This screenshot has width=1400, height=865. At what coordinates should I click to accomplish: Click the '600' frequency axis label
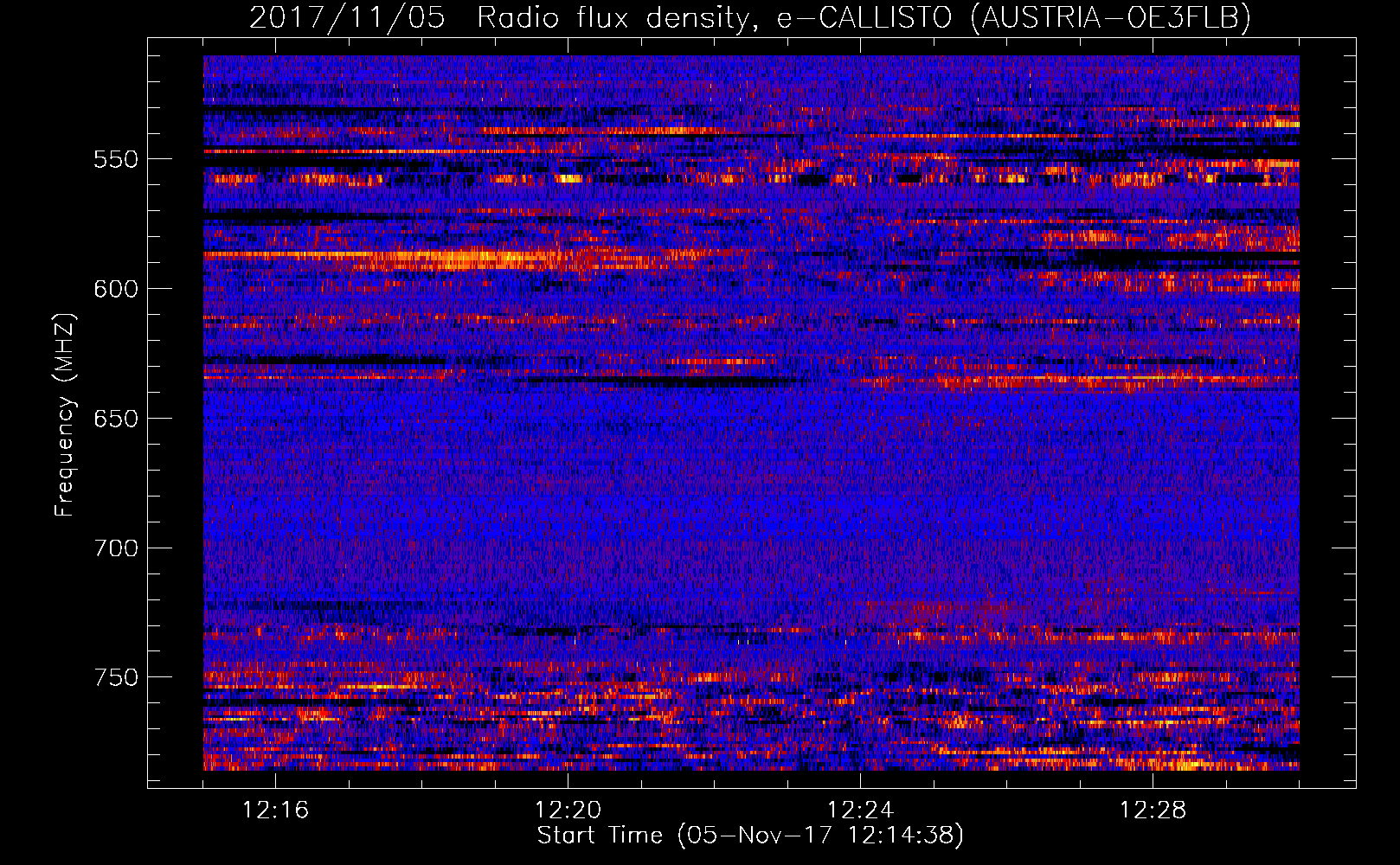(116, 289)
